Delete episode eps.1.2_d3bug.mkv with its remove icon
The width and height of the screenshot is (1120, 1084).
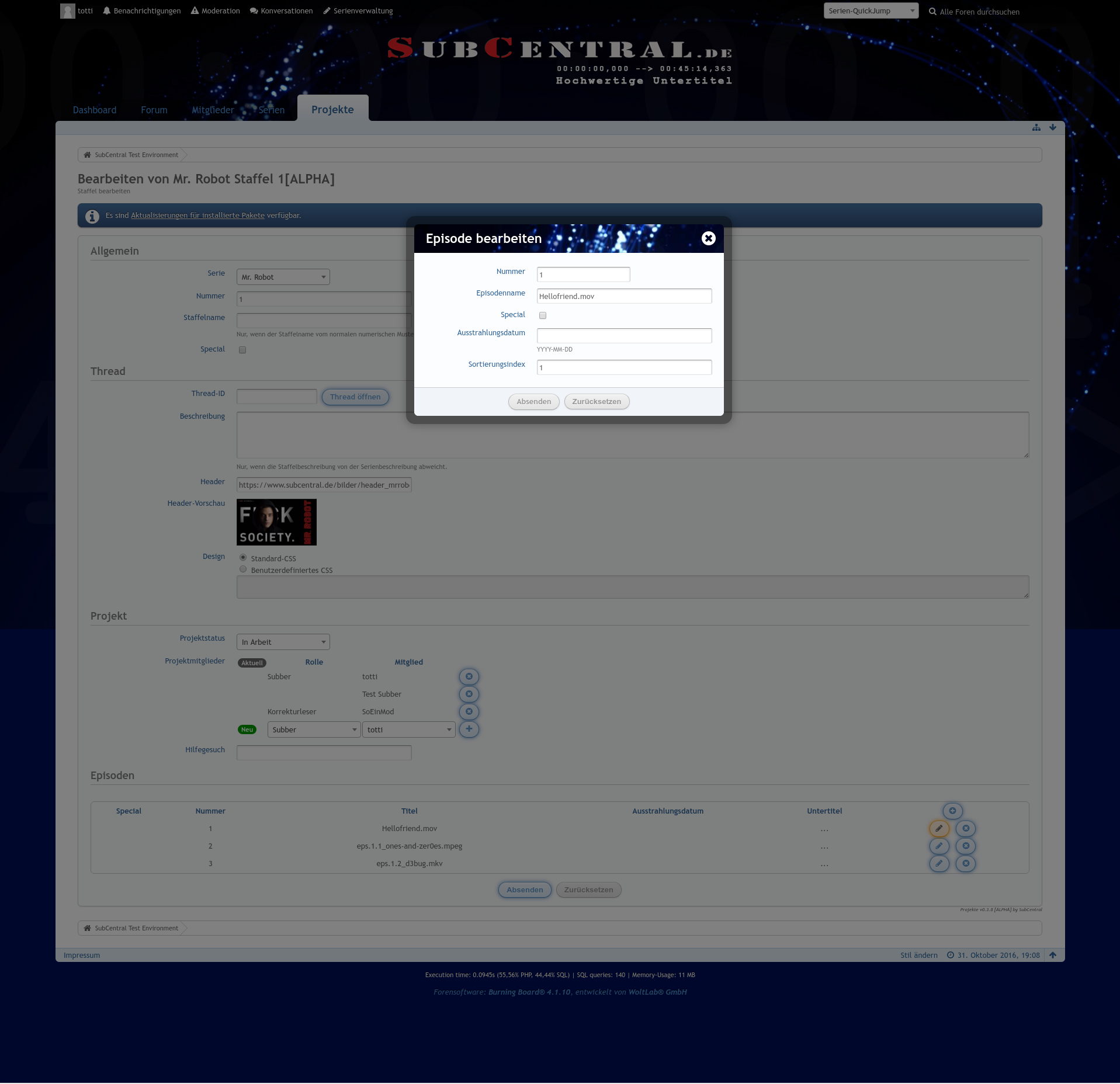pyautogui.click(x=965, y=863)
